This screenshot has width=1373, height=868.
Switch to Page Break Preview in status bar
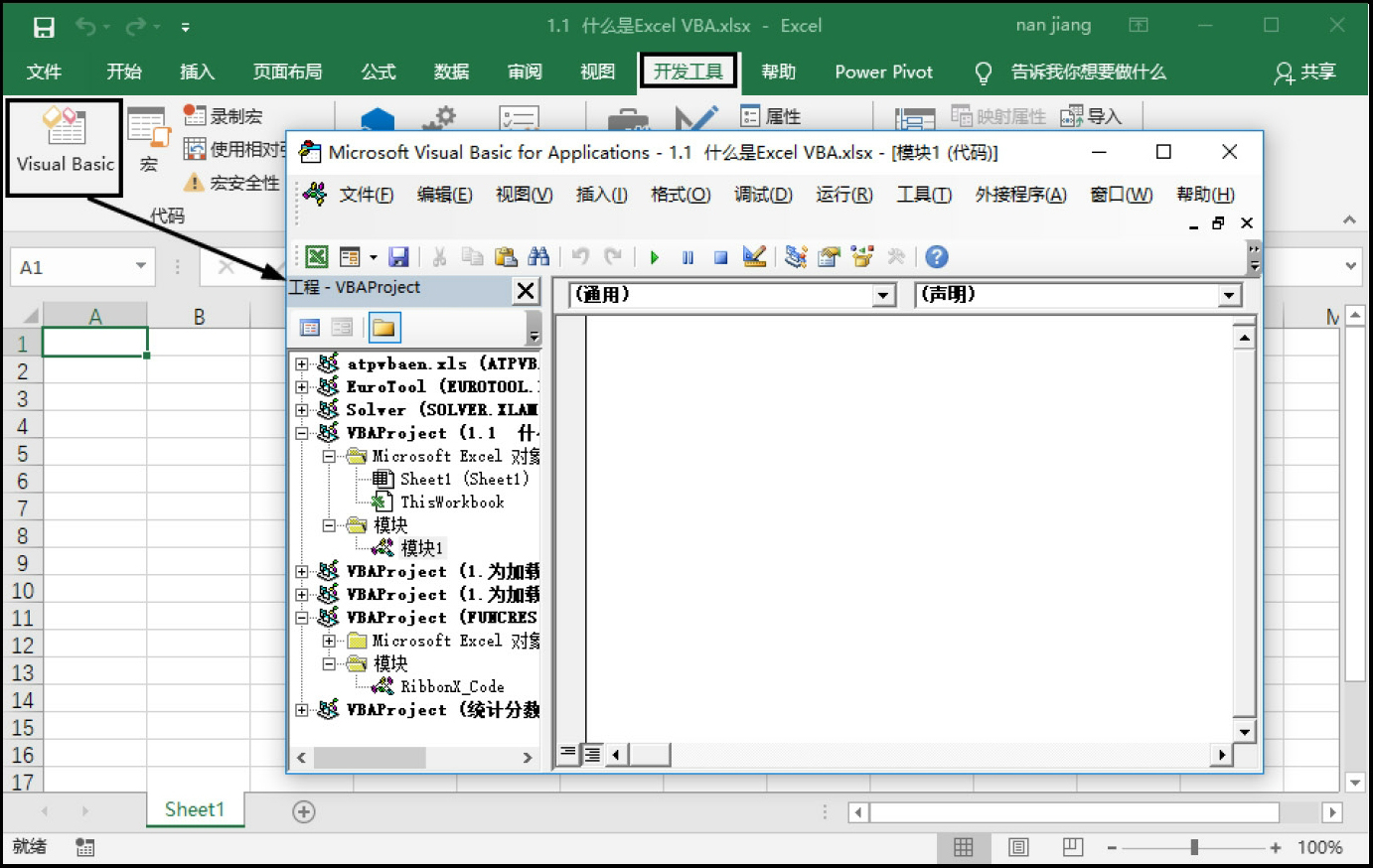click(x=1072, y=847)
